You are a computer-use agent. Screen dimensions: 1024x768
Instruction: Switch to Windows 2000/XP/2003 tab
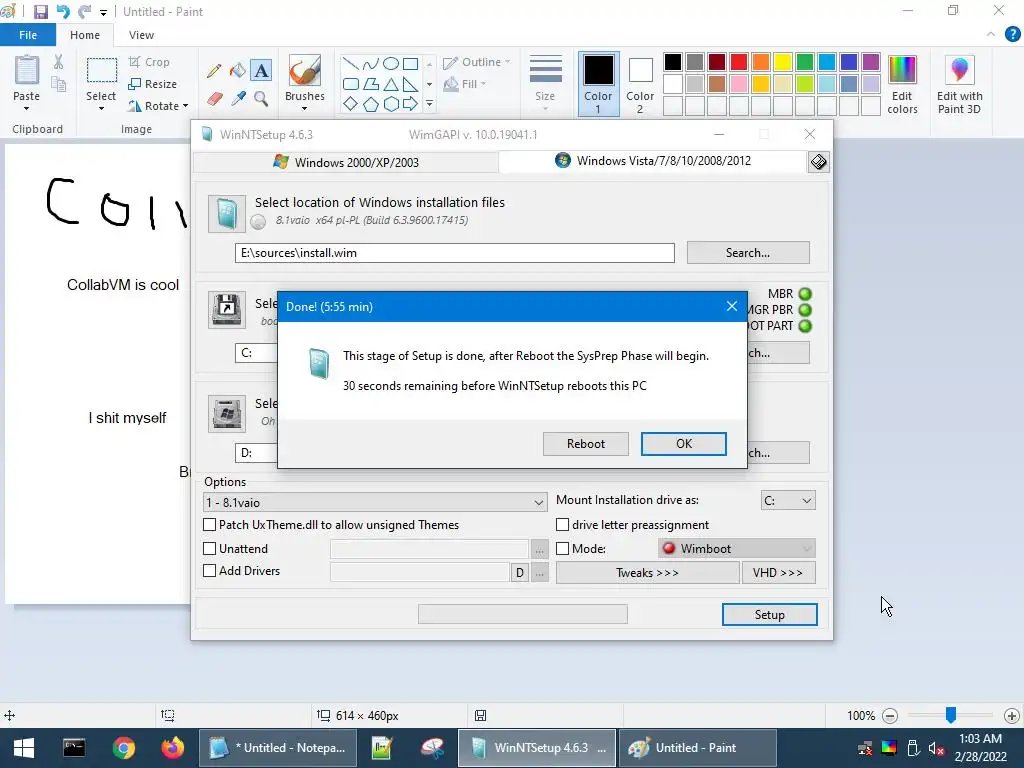coord(346,162)
